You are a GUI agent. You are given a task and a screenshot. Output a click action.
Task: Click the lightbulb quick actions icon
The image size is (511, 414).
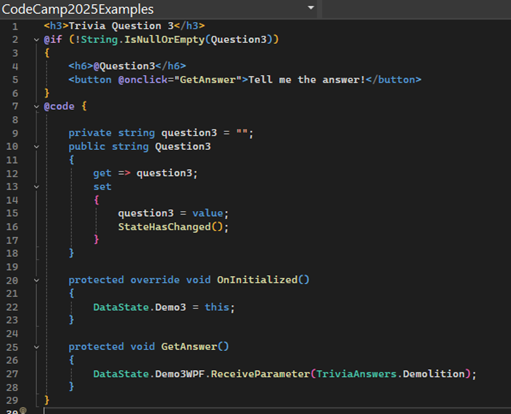click(23, 411)
